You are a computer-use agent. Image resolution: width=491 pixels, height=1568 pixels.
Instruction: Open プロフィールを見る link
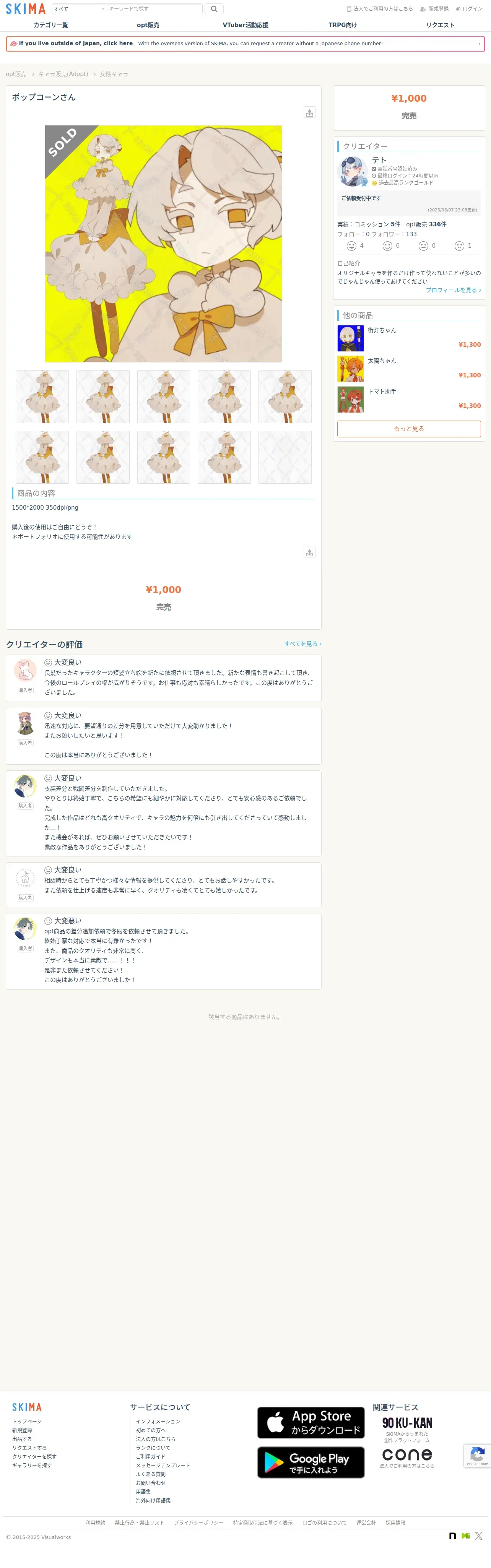point(453,290)
